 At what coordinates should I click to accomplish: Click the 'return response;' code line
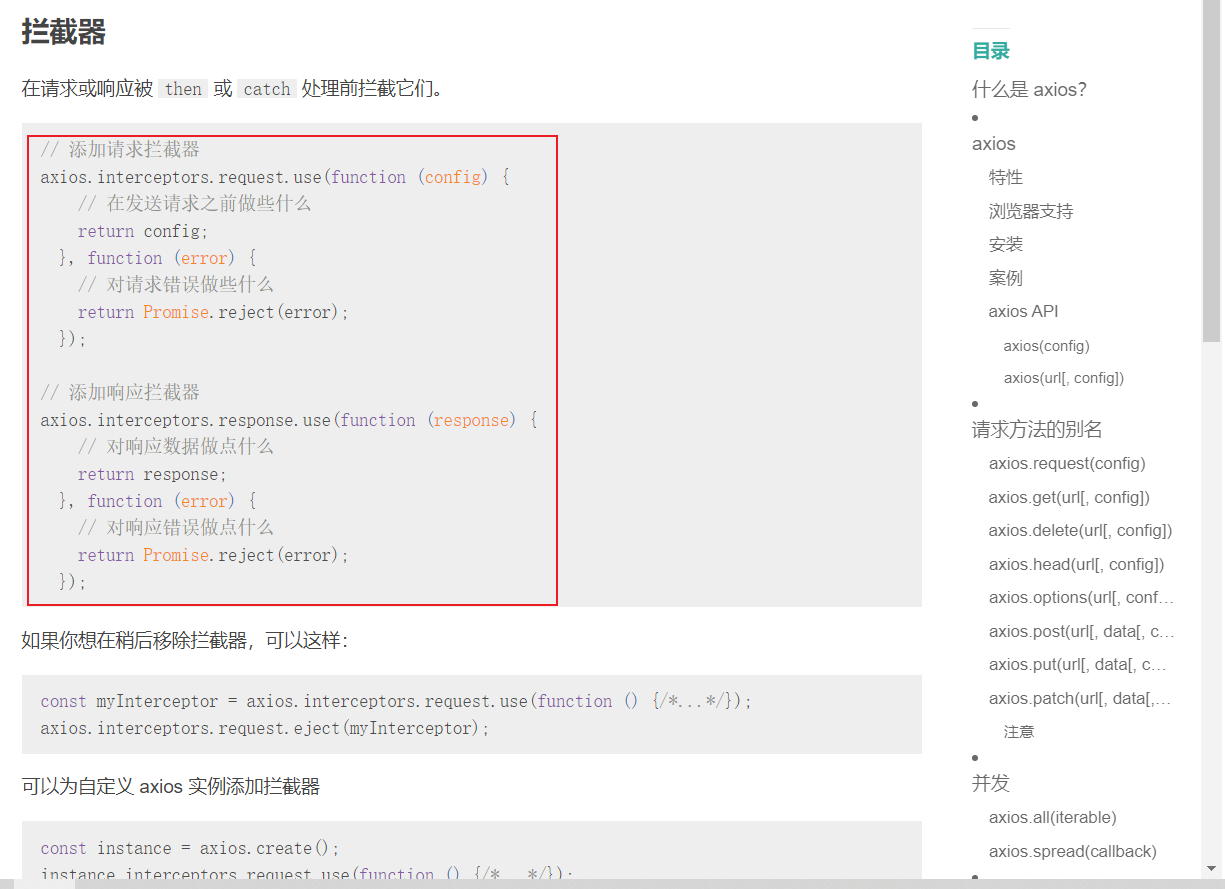152,474
